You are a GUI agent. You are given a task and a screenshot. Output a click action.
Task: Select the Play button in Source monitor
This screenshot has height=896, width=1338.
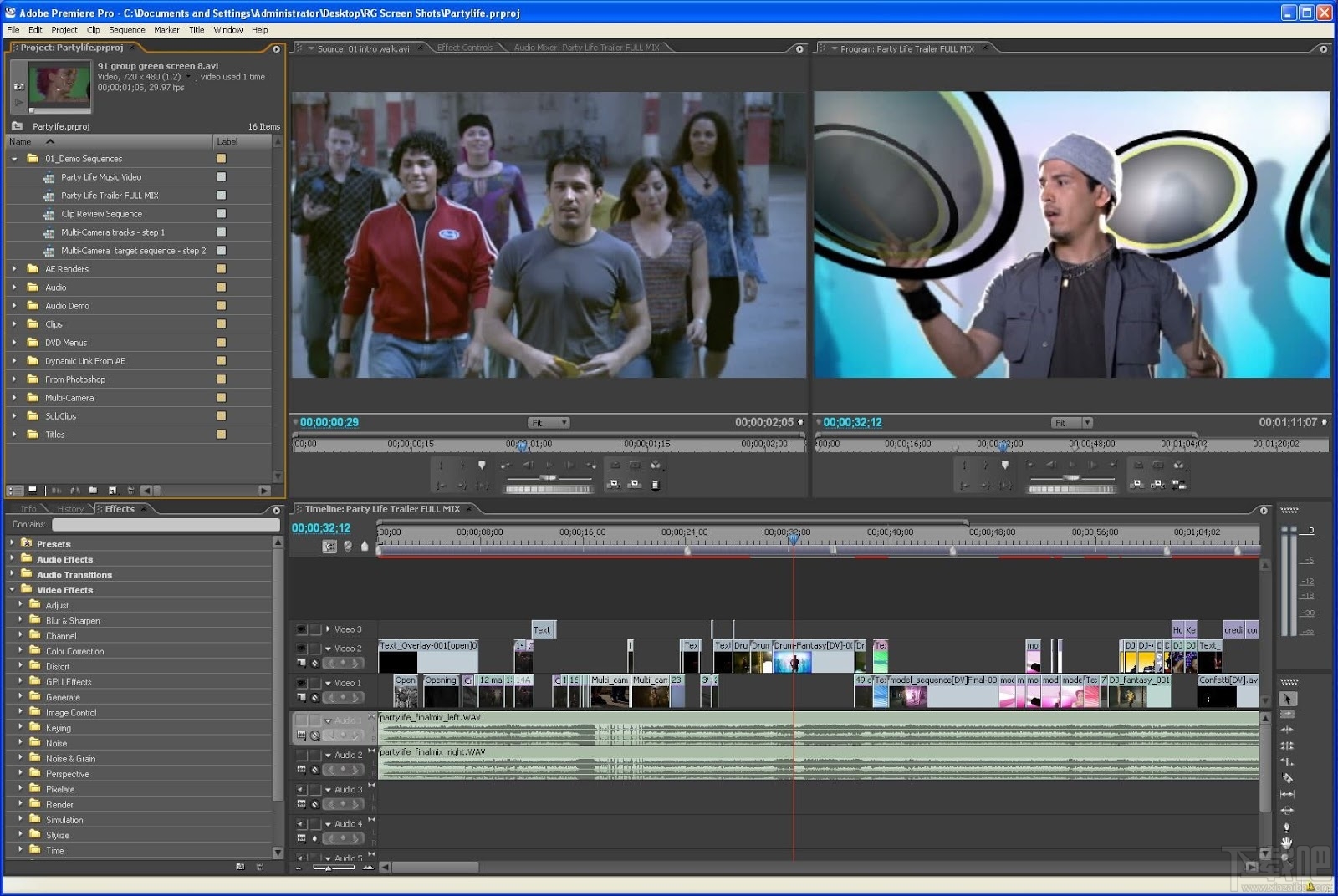tap(549, 465)
